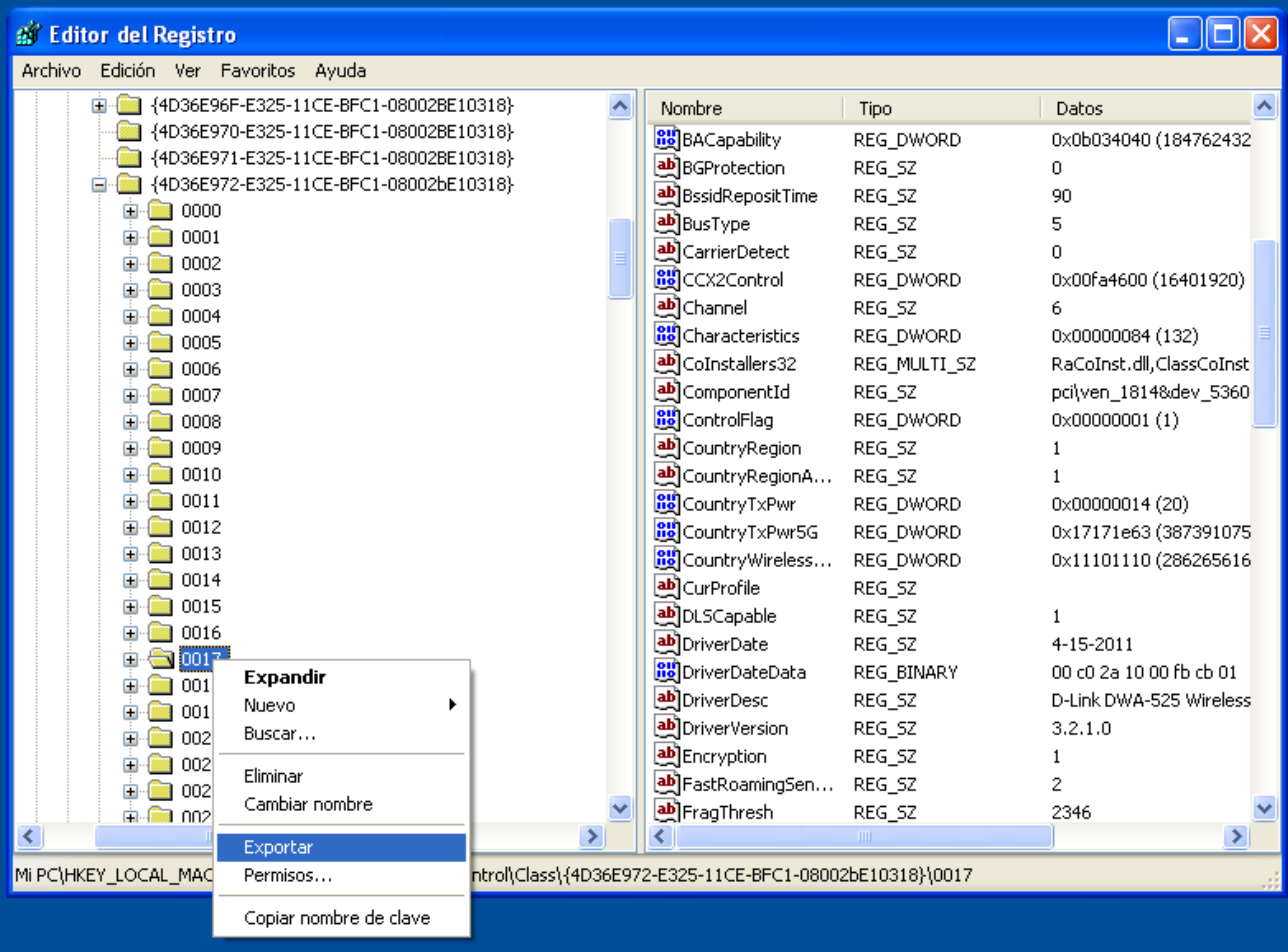This screenshot has width=1288, height=952.
Task: Click the Nombre column header
Action: (691, 108)
